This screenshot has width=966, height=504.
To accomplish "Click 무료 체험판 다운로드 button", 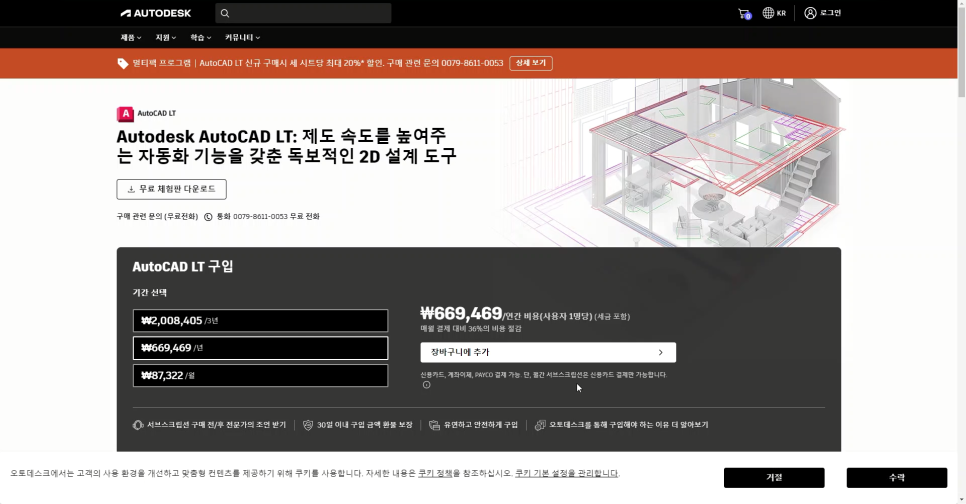I will (x=171, y=189).
